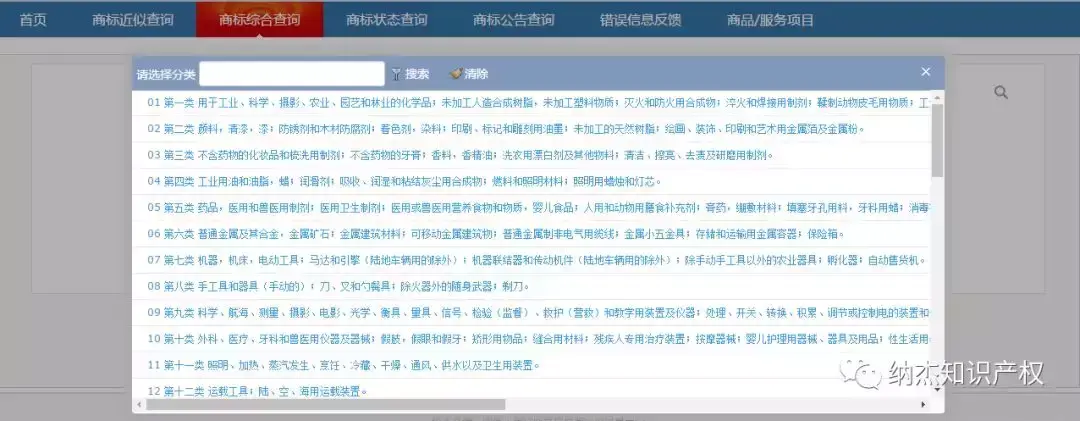Click the funnel icon beside 搜索
The image size is (1080, 421).
[x=396, y=74]
